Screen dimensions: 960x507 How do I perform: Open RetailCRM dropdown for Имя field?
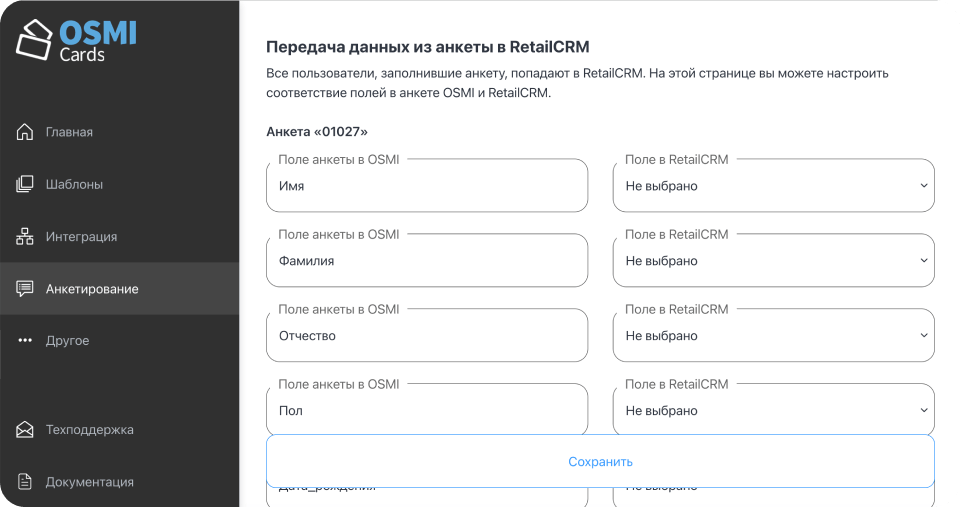[773, 186]
